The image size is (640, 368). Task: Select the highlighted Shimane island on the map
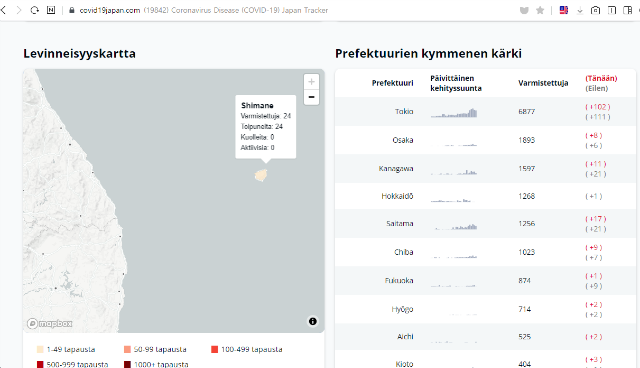(x=261, y=175)
